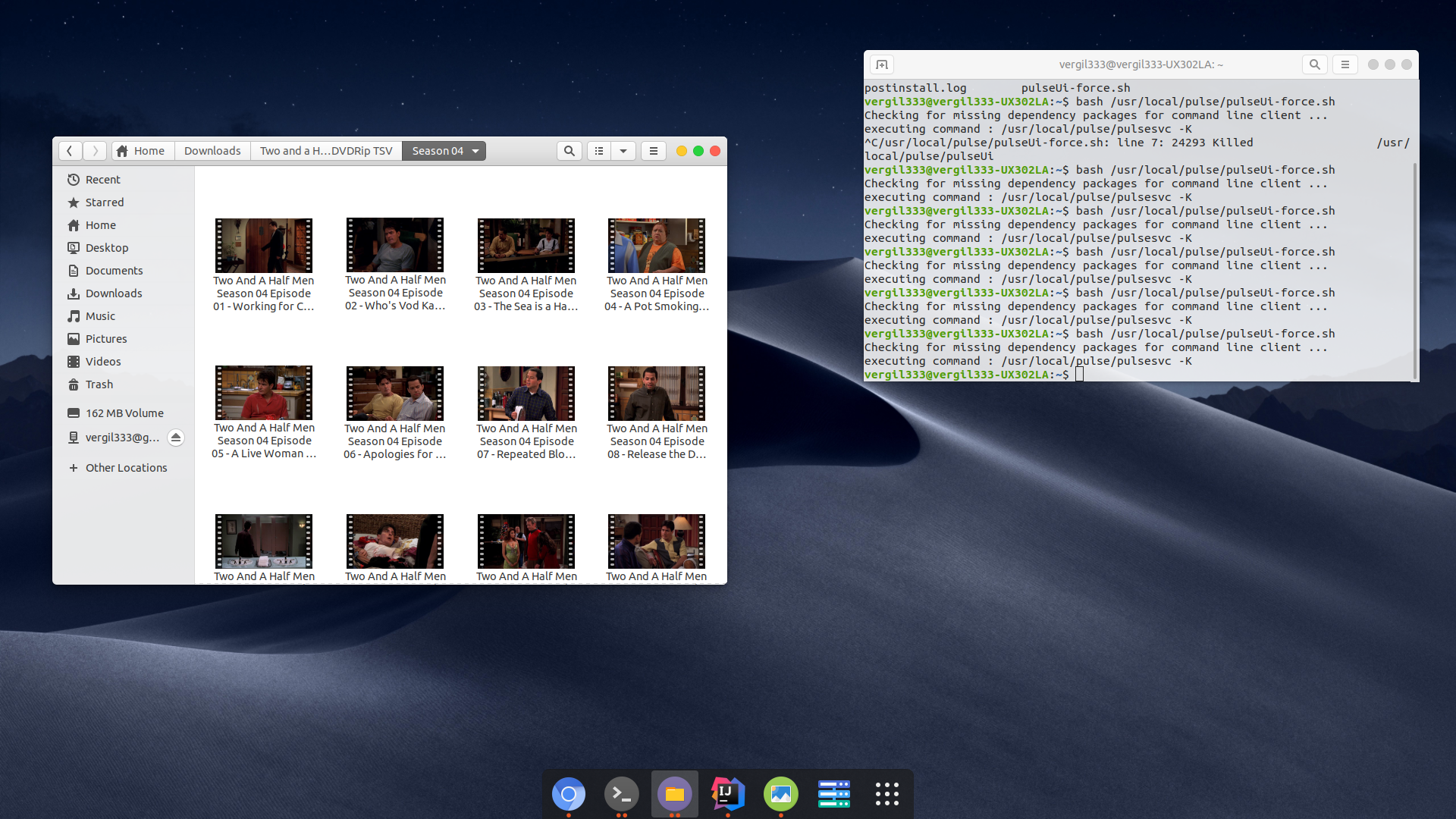Open Documents in sidebar
The height and width of the screenshot is (819, 1456).
pyautogui.click(x=124, y=271)
